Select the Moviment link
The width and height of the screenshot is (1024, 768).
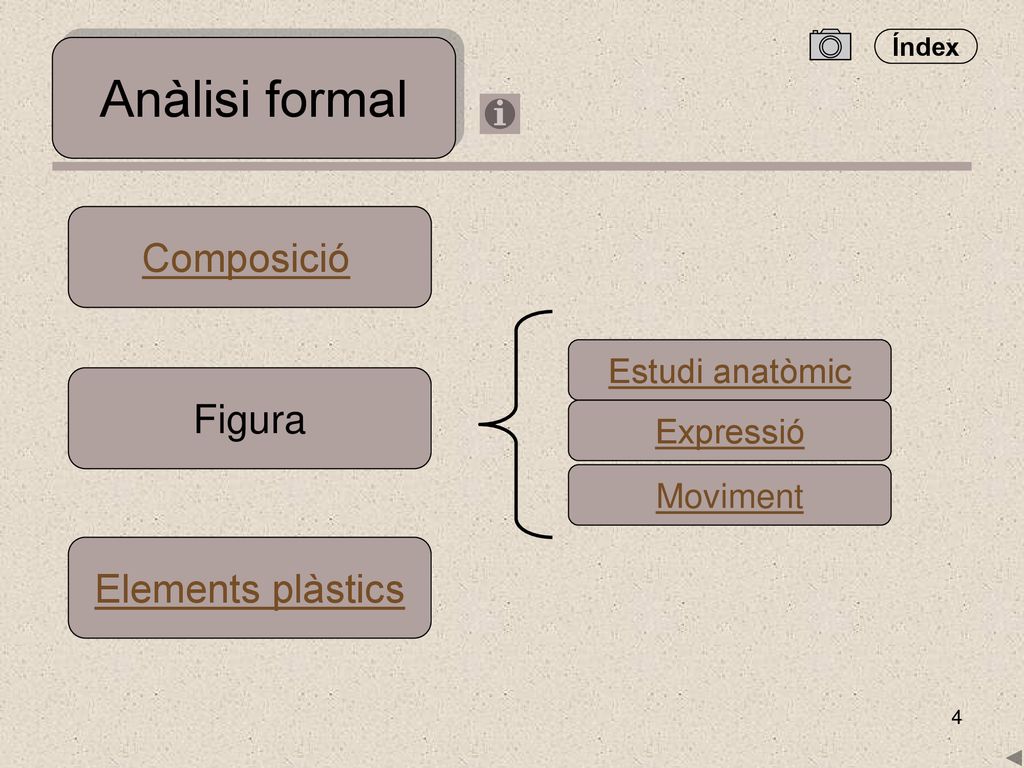(x=729, y=496)
